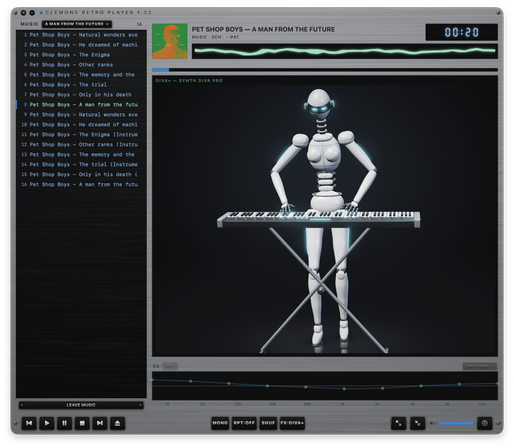
Task: Click the song title 'PET SHOP BOYS — A MAN FROM THE FUTURE'
Action: click(263, 29)
